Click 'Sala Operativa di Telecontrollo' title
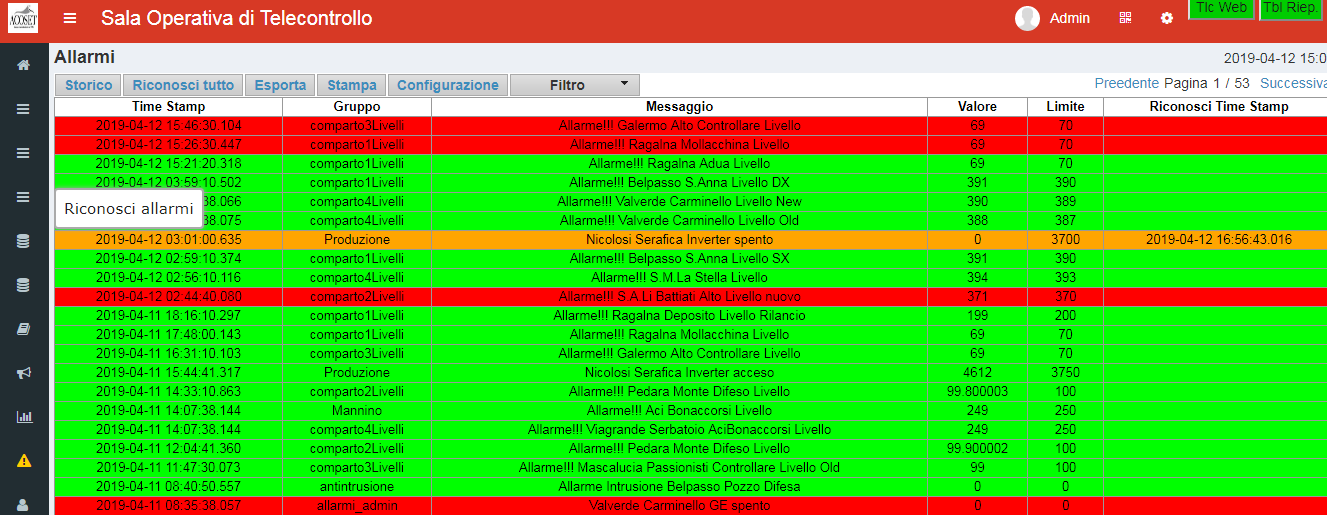This screenshot has height=515, width=1327. 237,19
